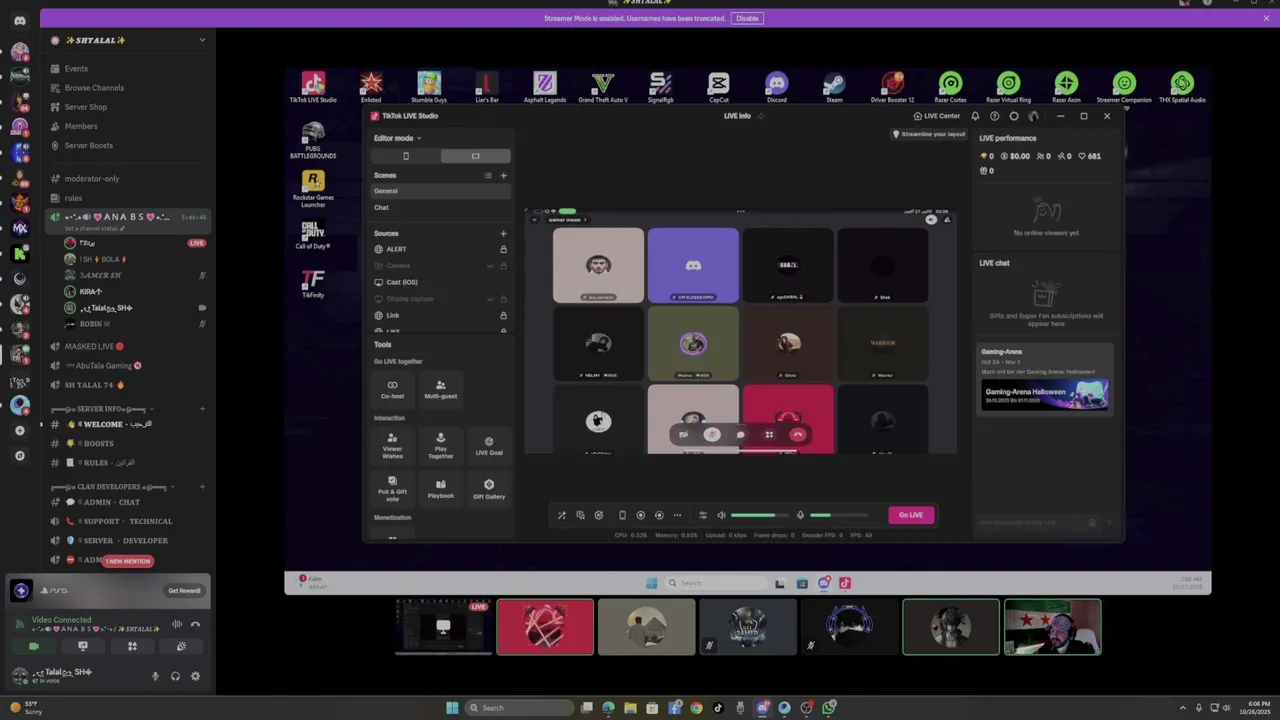Open Razer Cortex desktop shortcut
Viewport: 1280px width, 720px height.
click(x=950, y=88)
